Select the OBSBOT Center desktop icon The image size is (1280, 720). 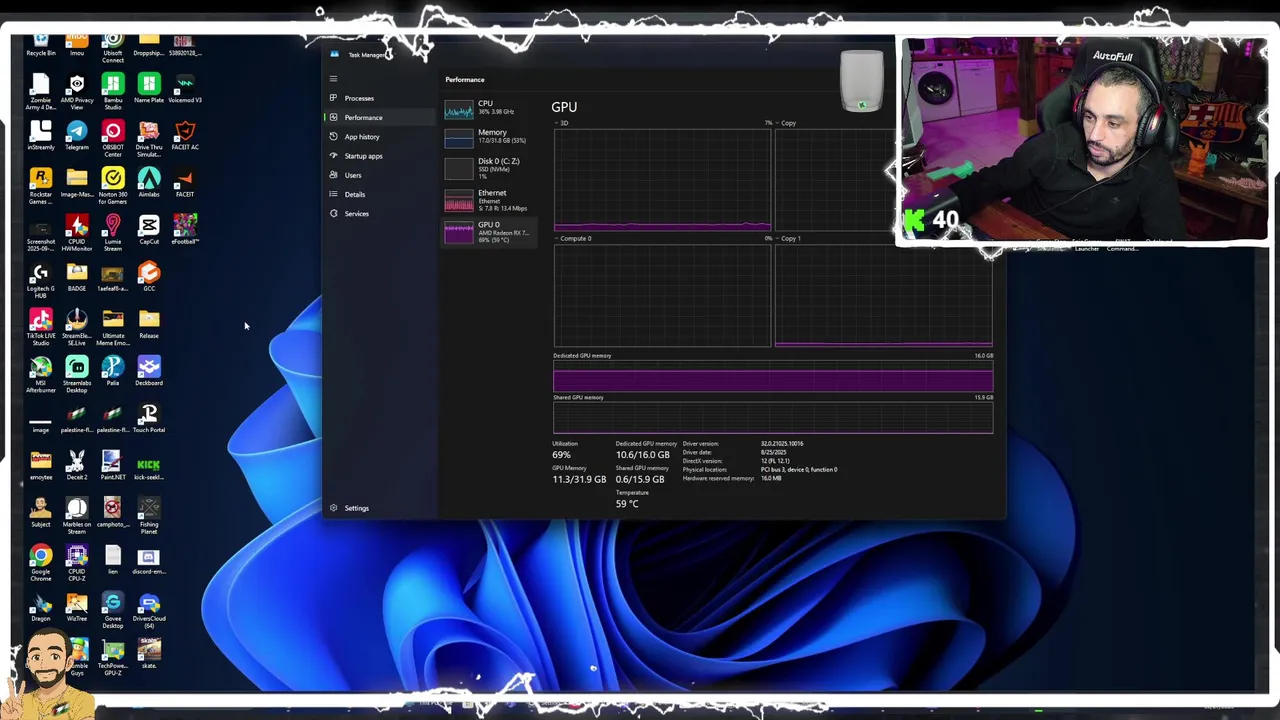point(113,139)
